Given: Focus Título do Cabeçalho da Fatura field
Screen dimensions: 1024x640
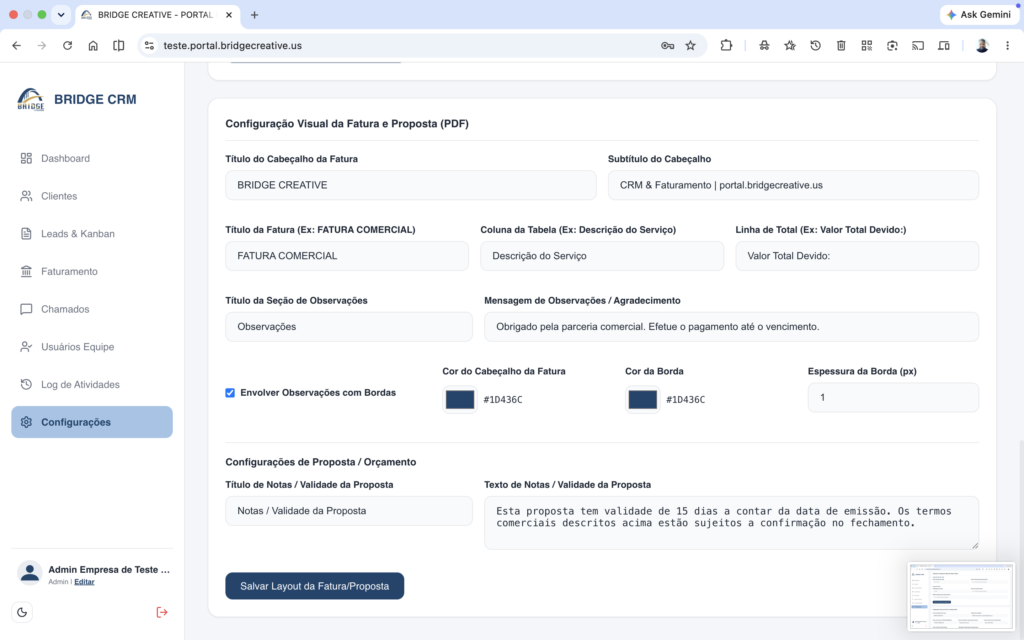Looking at the screenshot, I should pos(411,185).
